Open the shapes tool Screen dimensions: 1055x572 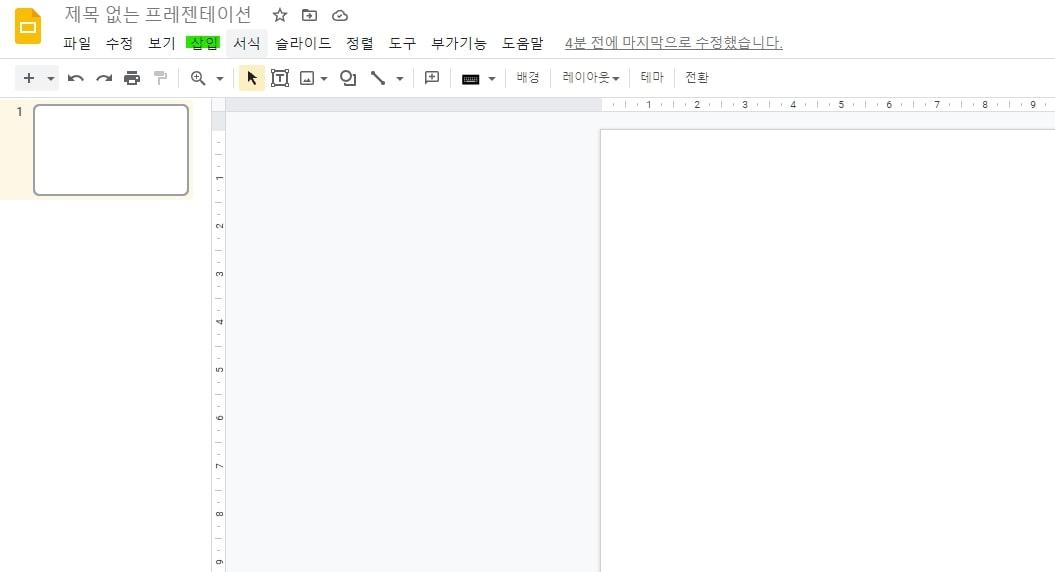(348, 78)
